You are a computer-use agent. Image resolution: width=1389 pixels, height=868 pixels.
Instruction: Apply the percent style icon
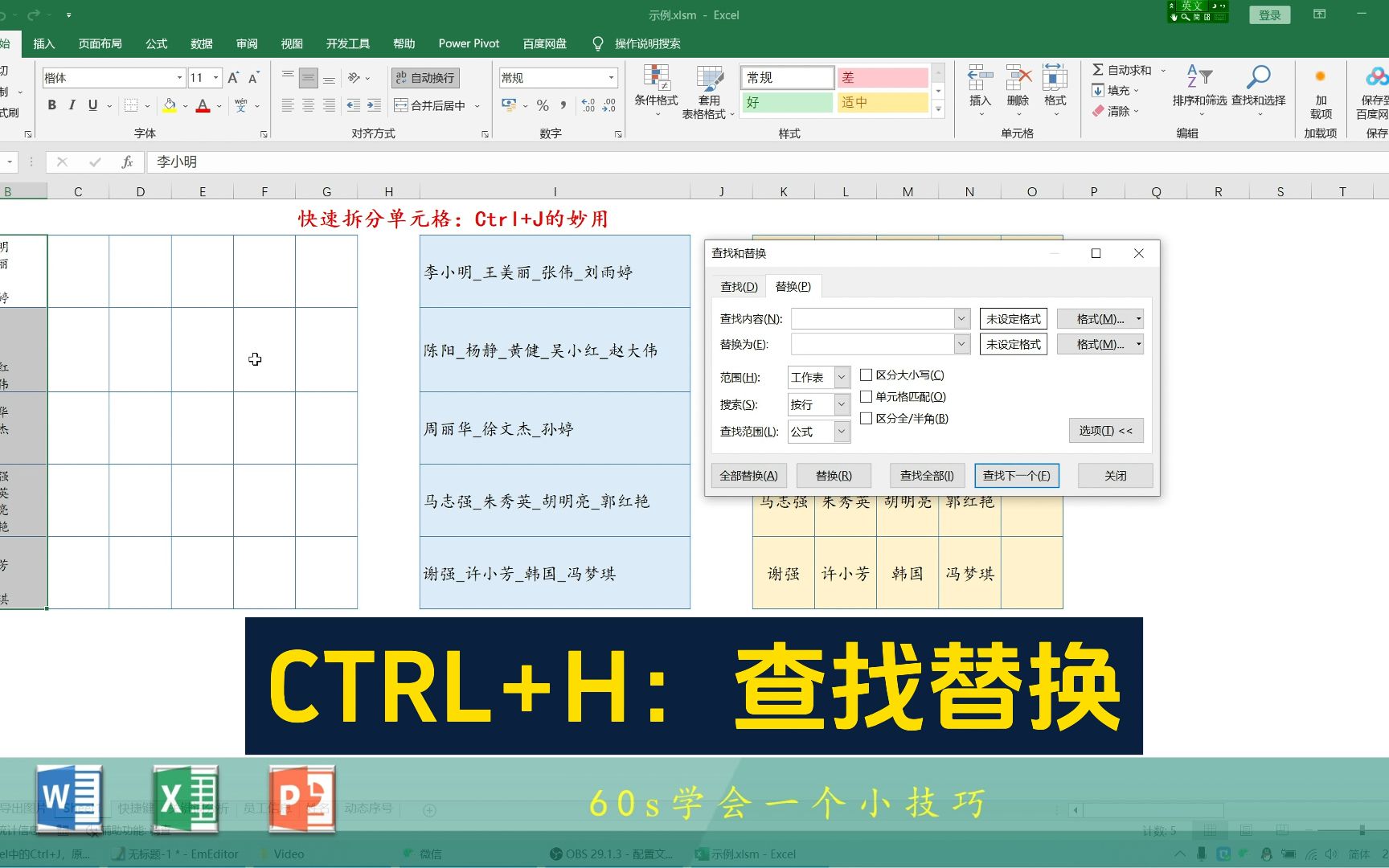click(543, 105)
